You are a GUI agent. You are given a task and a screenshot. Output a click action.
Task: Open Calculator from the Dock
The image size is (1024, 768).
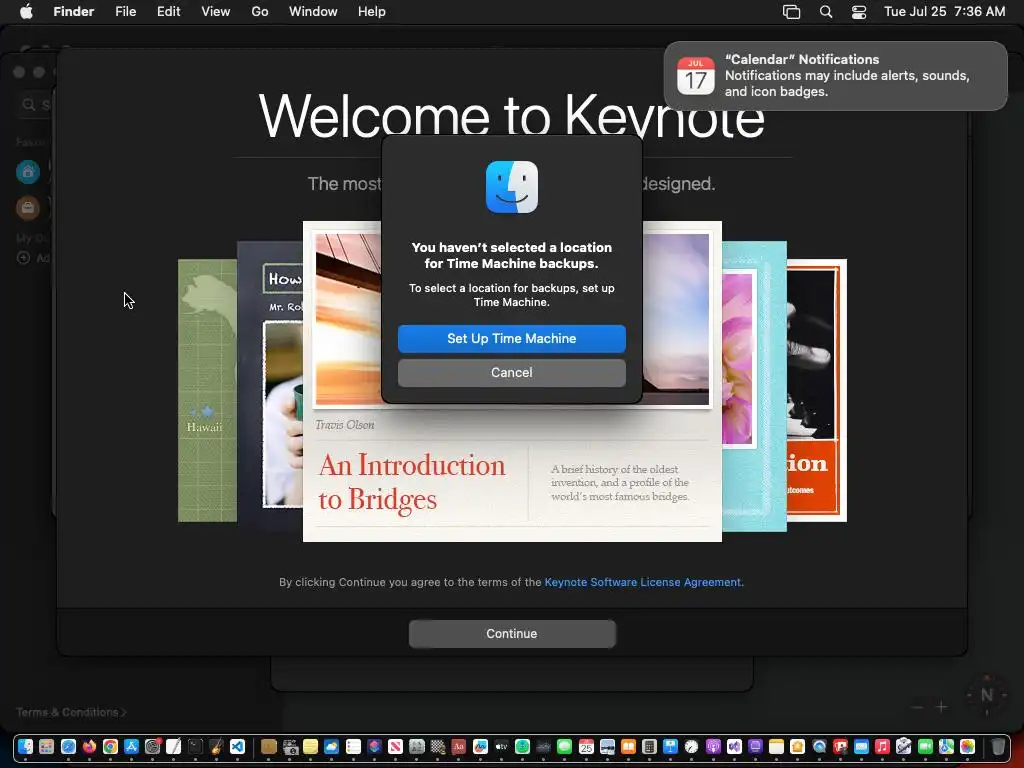649,746
